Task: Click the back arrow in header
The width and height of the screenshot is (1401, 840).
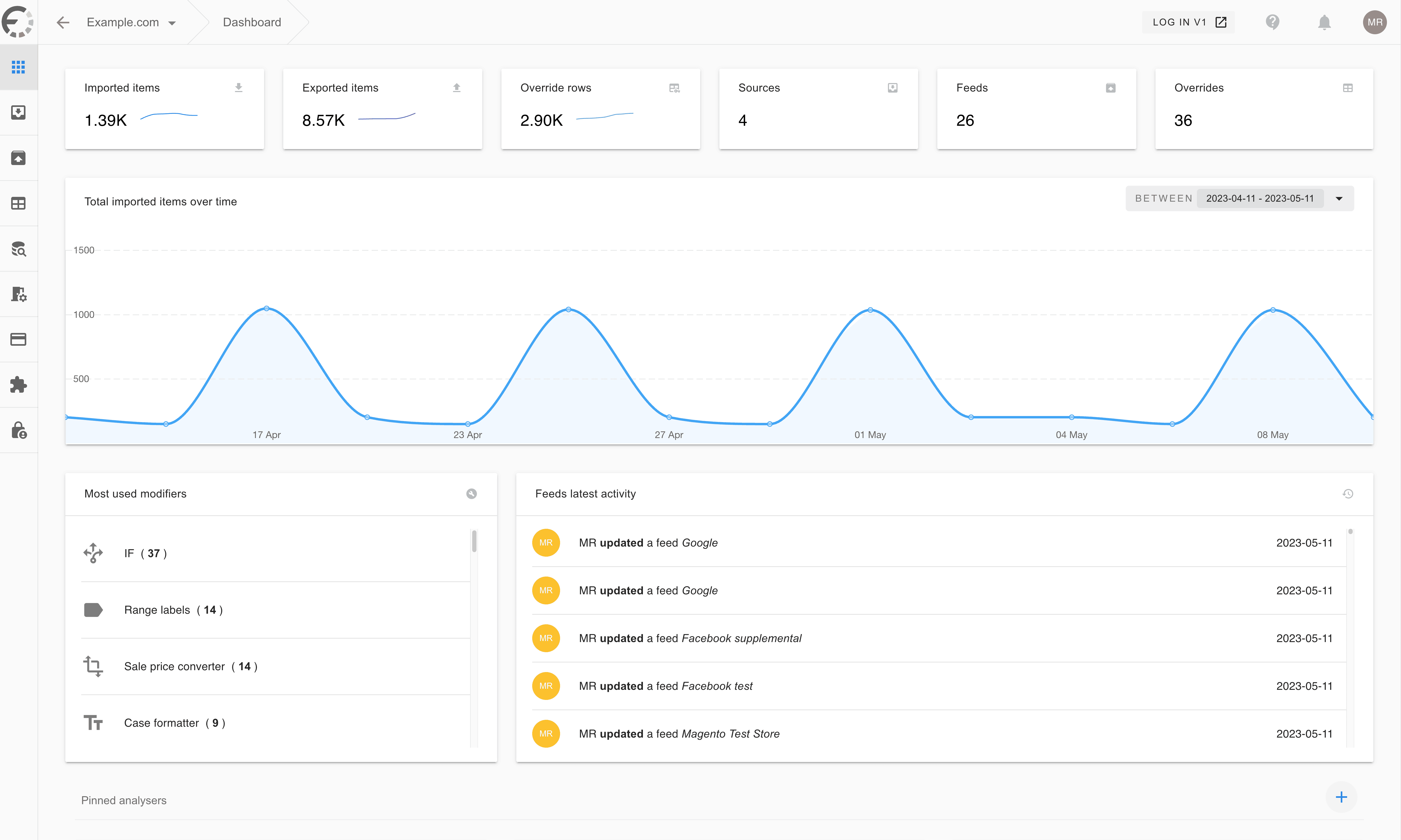Action: pyautogui.click(x=63, y=23)
